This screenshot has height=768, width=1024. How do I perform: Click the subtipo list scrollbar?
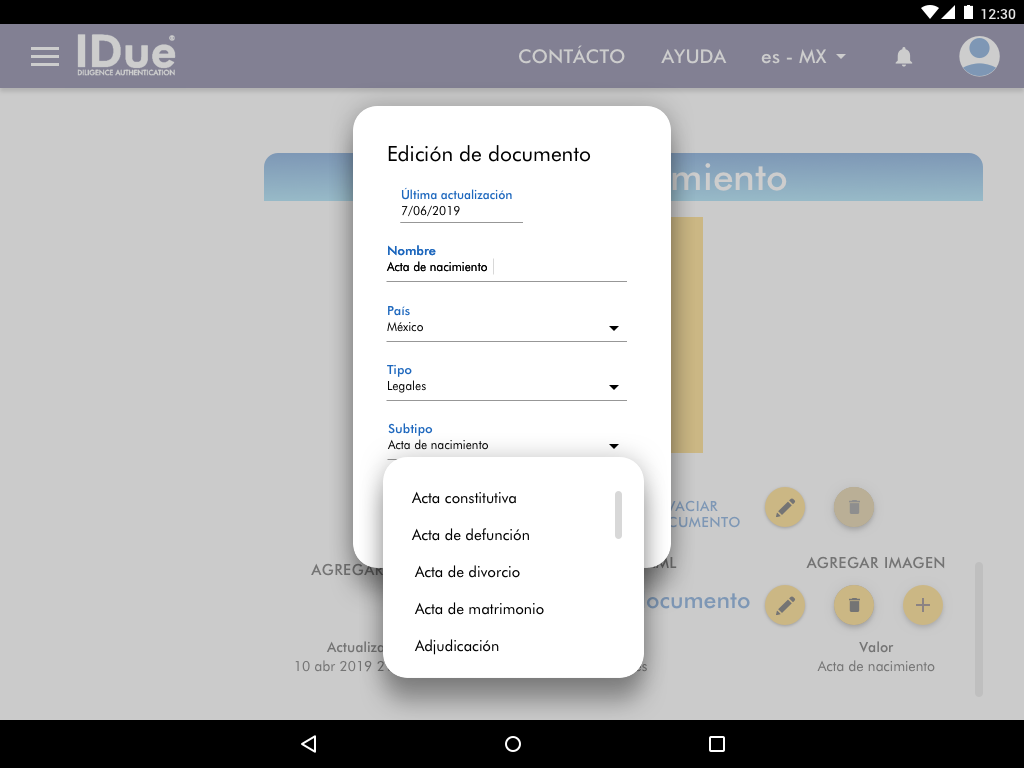(x=618, y=515)
